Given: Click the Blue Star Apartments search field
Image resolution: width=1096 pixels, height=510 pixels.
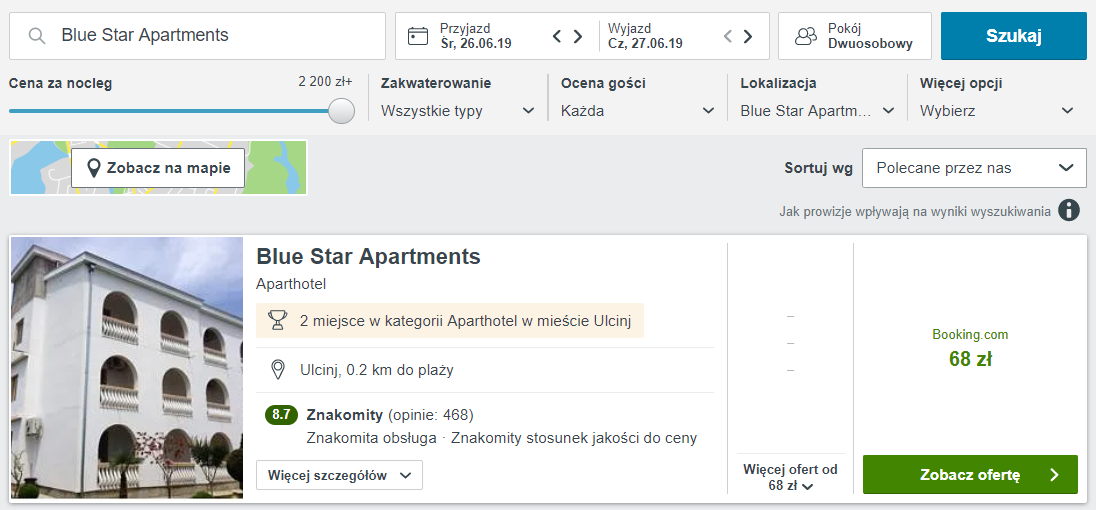Looking at the screenshot, I should [197, 36].
